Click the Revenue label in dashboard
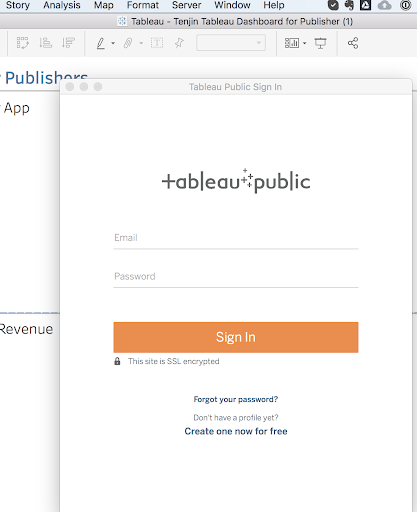 coord(26,329)
